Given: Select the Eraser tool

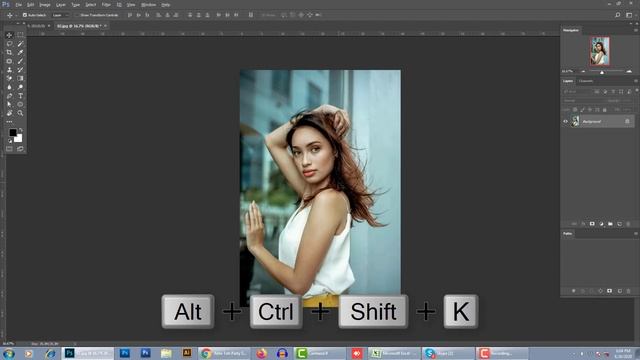Looking at the screenshot, I should pos(9,78).
